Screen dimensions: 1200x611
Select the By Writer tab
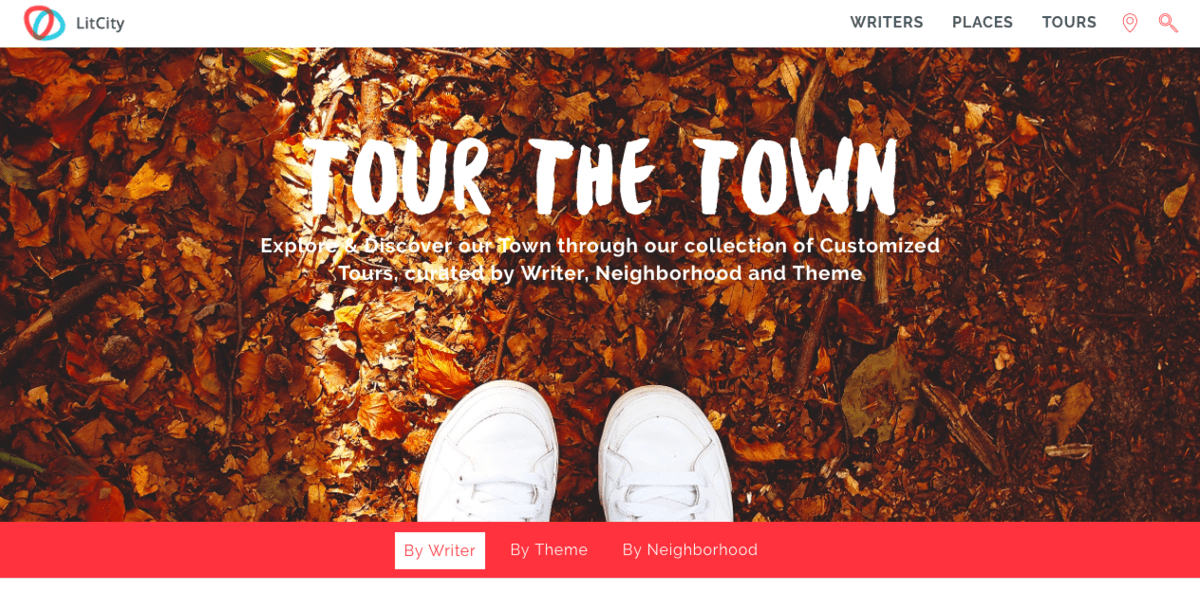(440, 550)
